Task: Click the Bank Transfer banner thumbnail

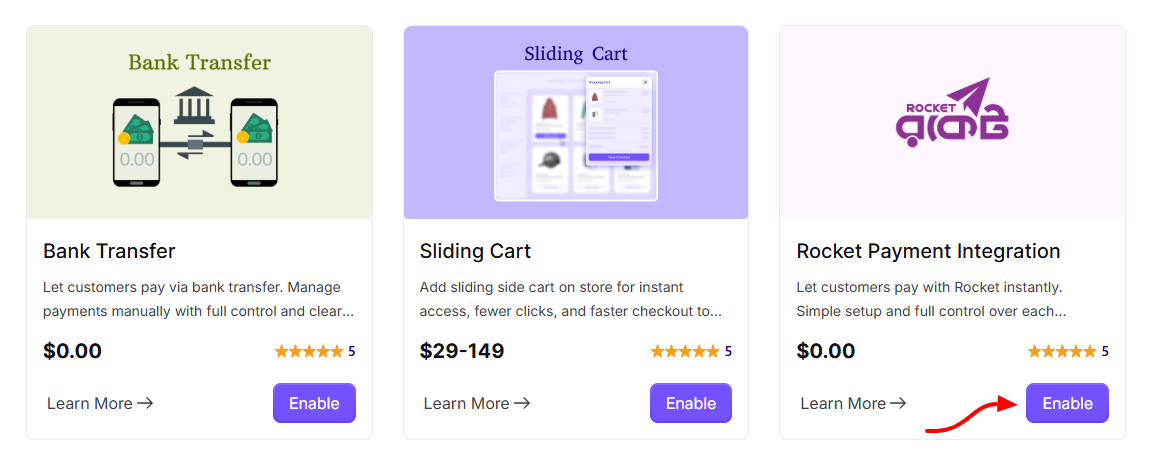Action: tap(199, 122)
